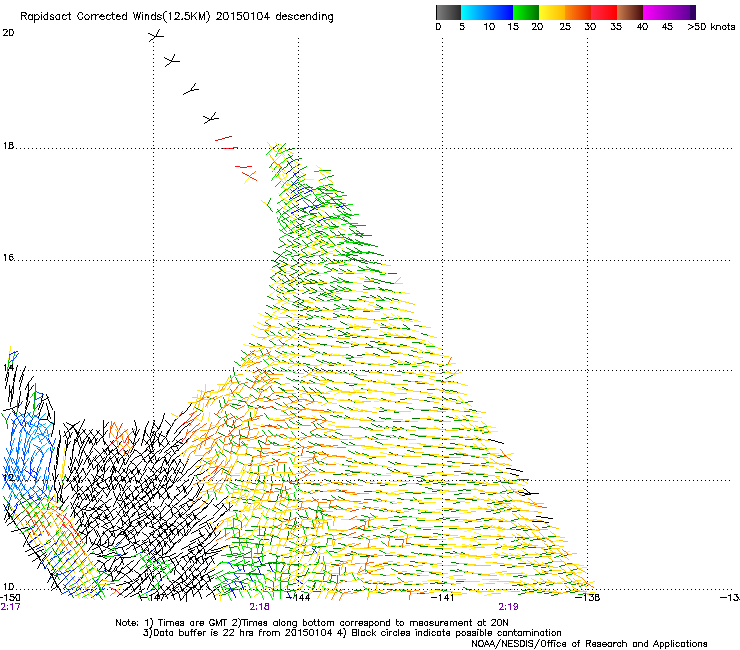The width and height of the screenshot is (740, 650).
Task: Click the grey 0-5 knots legend swatch
Action: coord(448,12)
